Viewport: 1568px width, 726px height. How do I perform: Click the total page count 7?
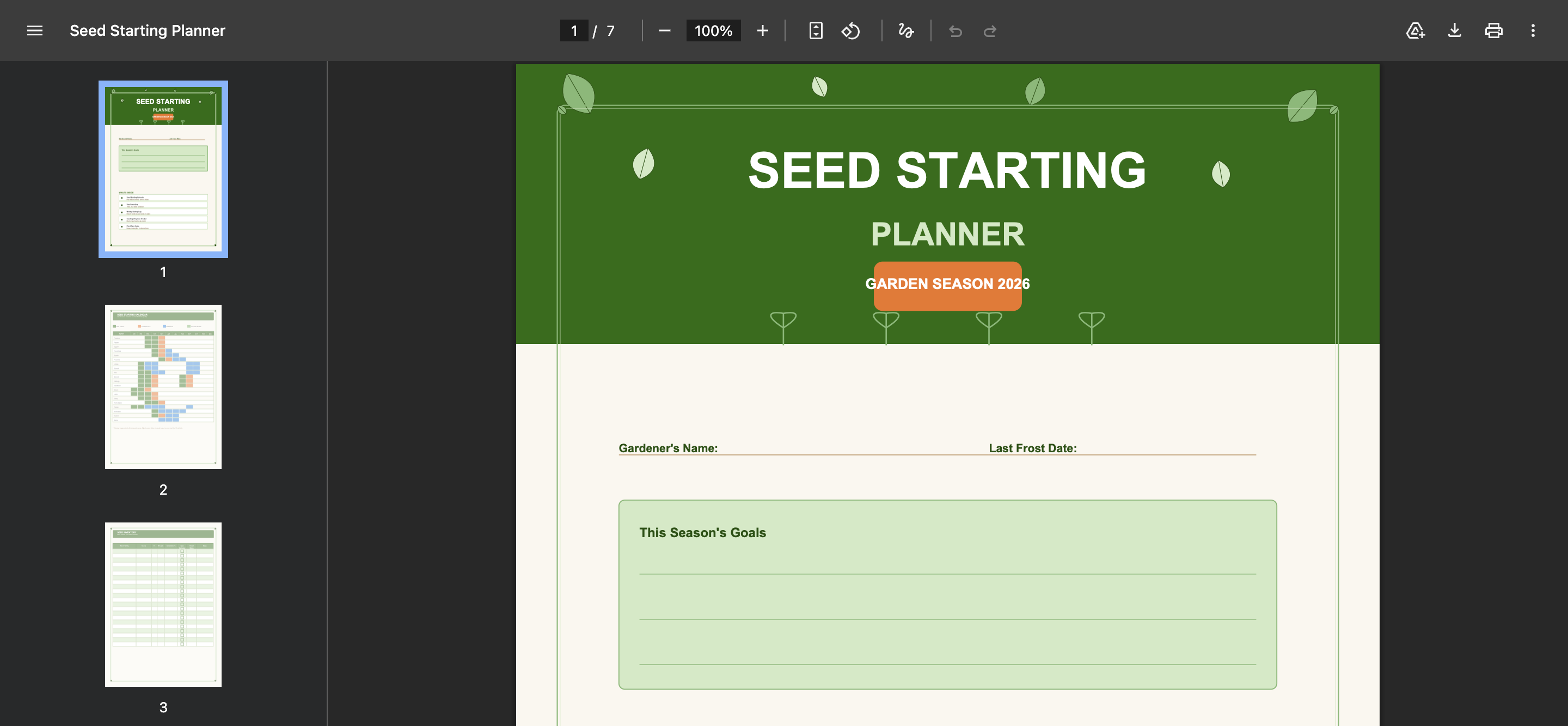(x=610, y=30)
